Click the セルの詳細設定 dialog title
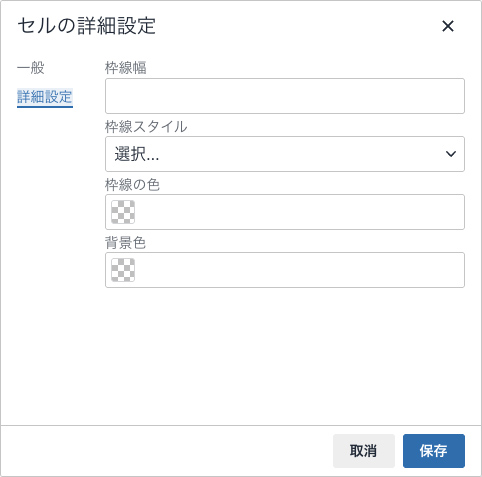Viewport: 482px width, 477px height. [86, 26]
